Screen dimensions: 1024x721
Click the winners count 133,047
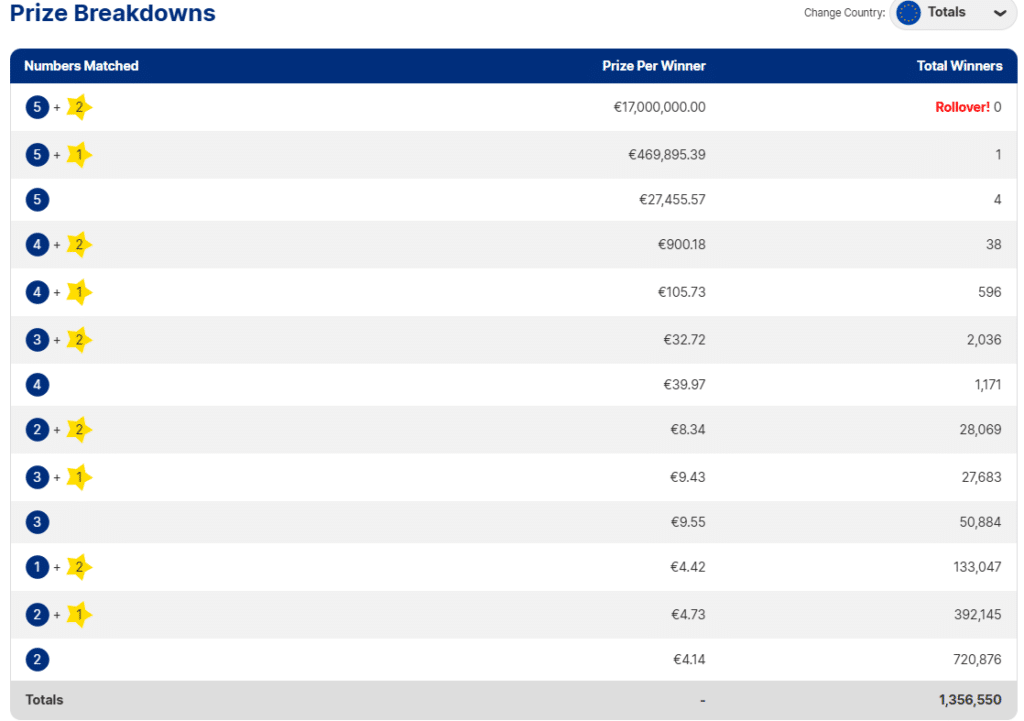tap(977, 567)
